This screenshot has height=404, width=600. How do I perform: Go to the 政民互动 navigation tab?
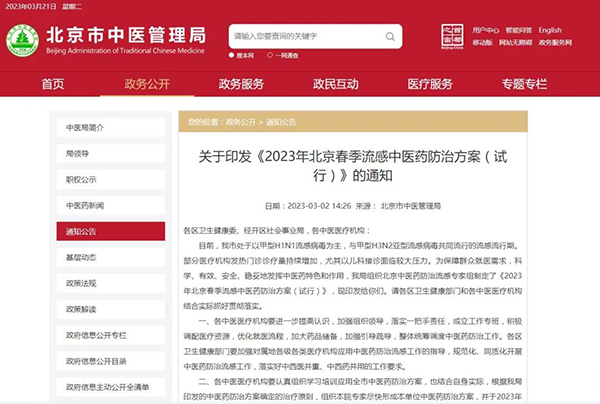[335, 84]
